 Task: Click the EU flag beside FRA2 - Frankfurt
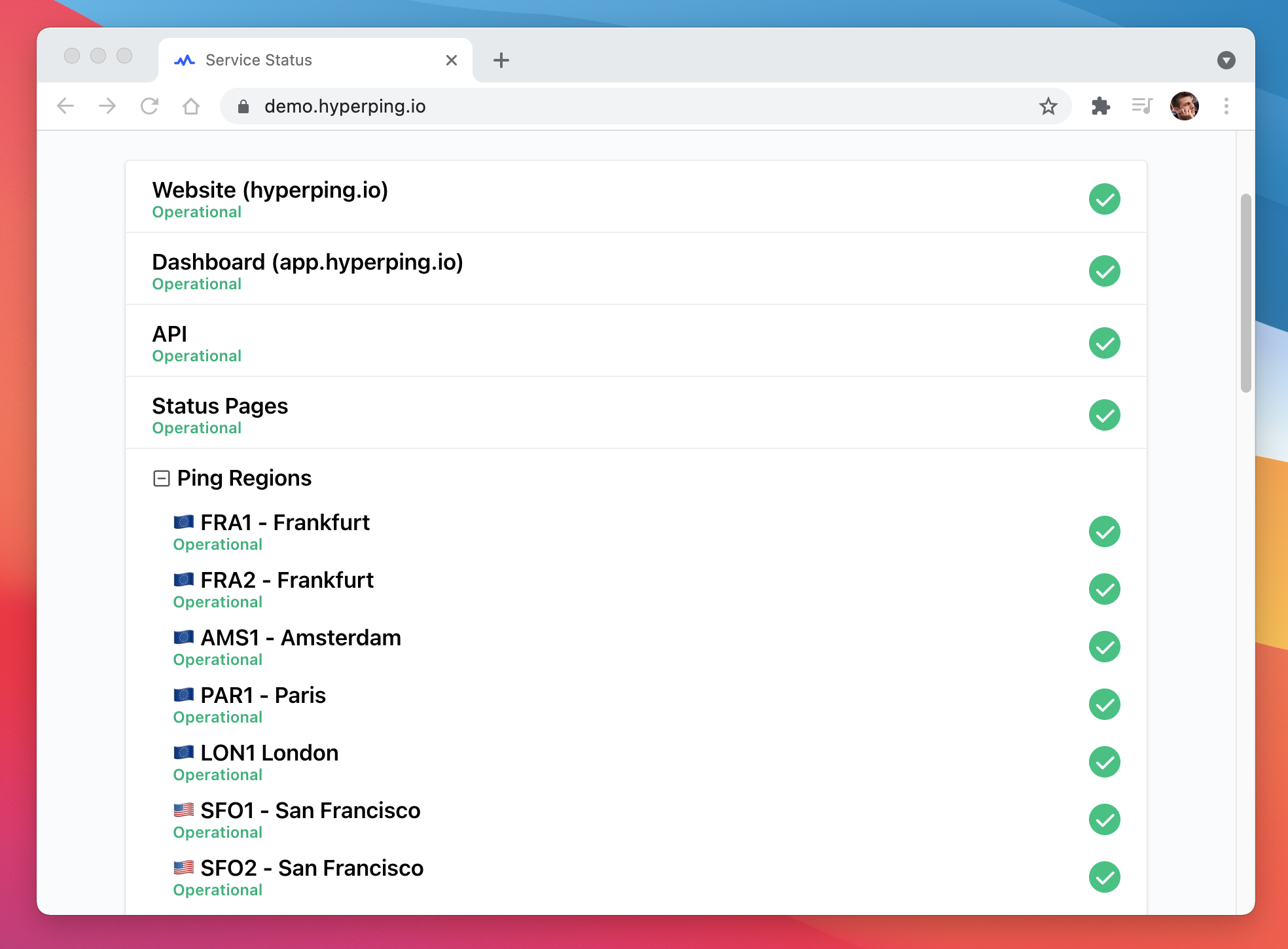184,580
